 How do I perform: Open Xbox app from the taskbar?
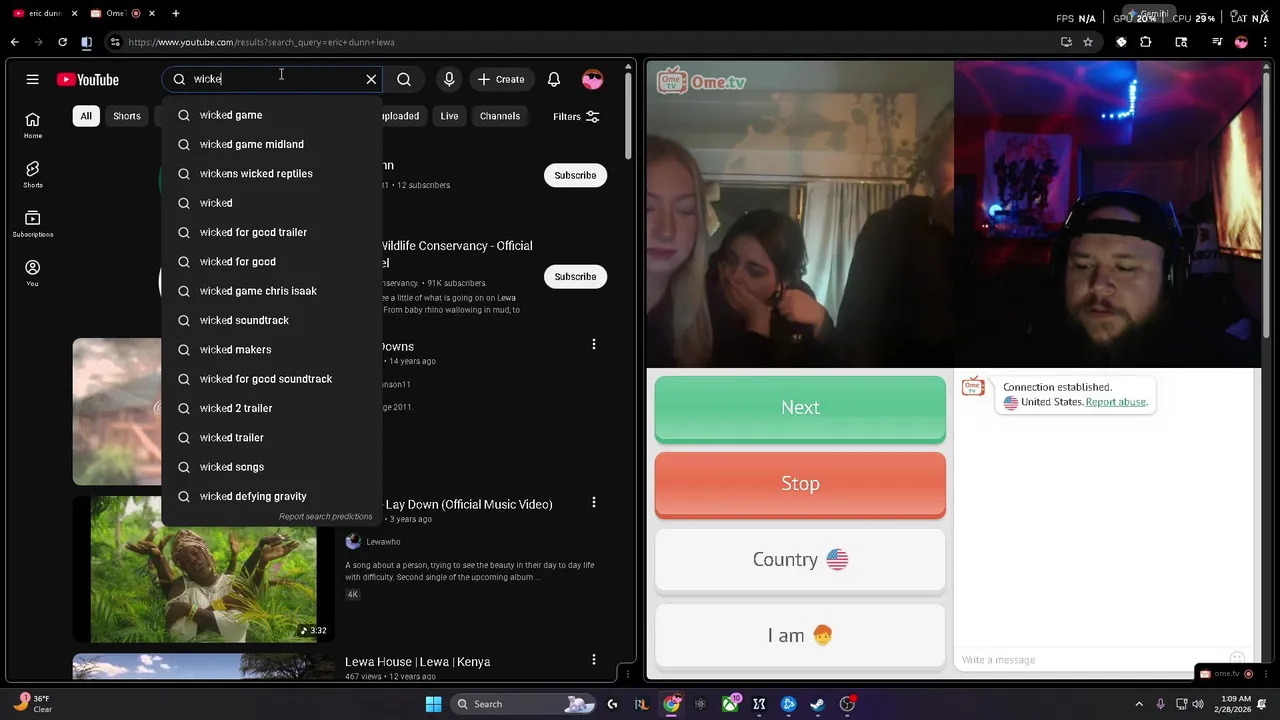[x=730, y=704]
